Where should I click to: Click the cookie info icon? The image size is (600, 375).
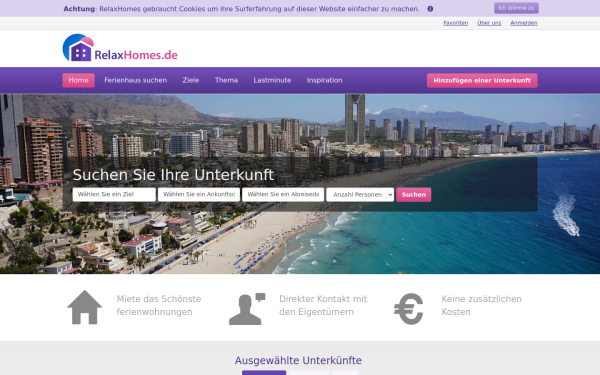pyautogui.click(x=430, y=9)
